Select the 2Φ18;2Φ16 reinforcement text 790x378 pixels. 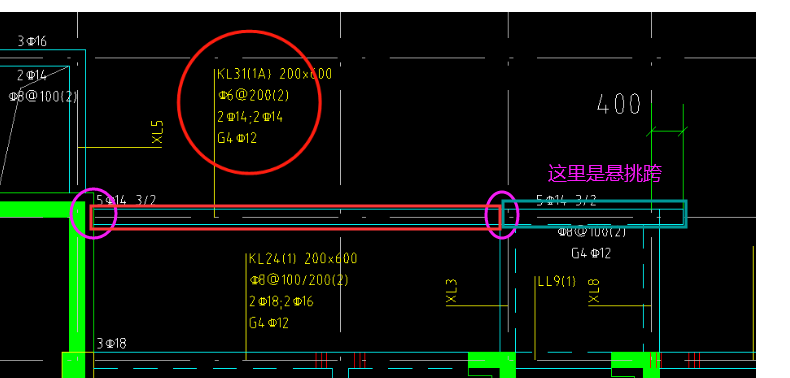point(281,301)
